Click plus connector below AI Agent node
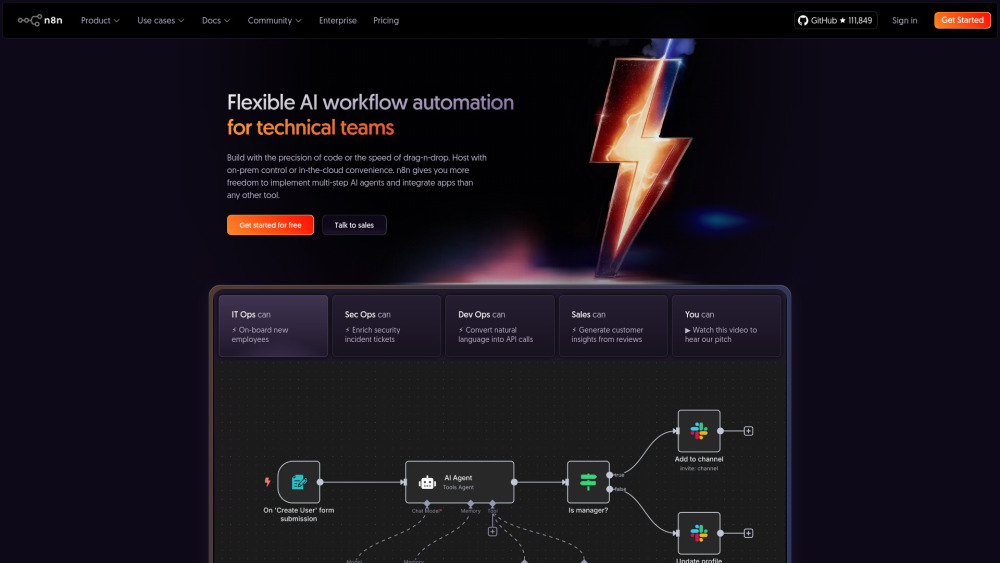 coord(492,531)
